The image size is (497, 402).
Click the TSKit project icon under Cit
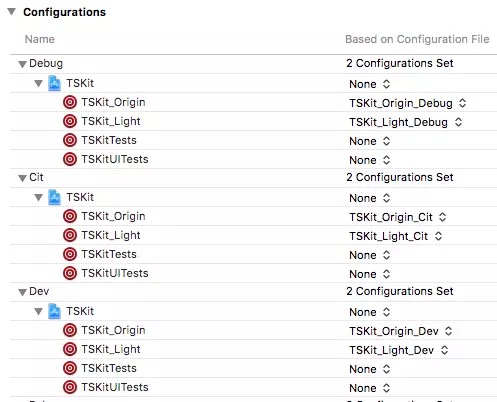[54, 197]
